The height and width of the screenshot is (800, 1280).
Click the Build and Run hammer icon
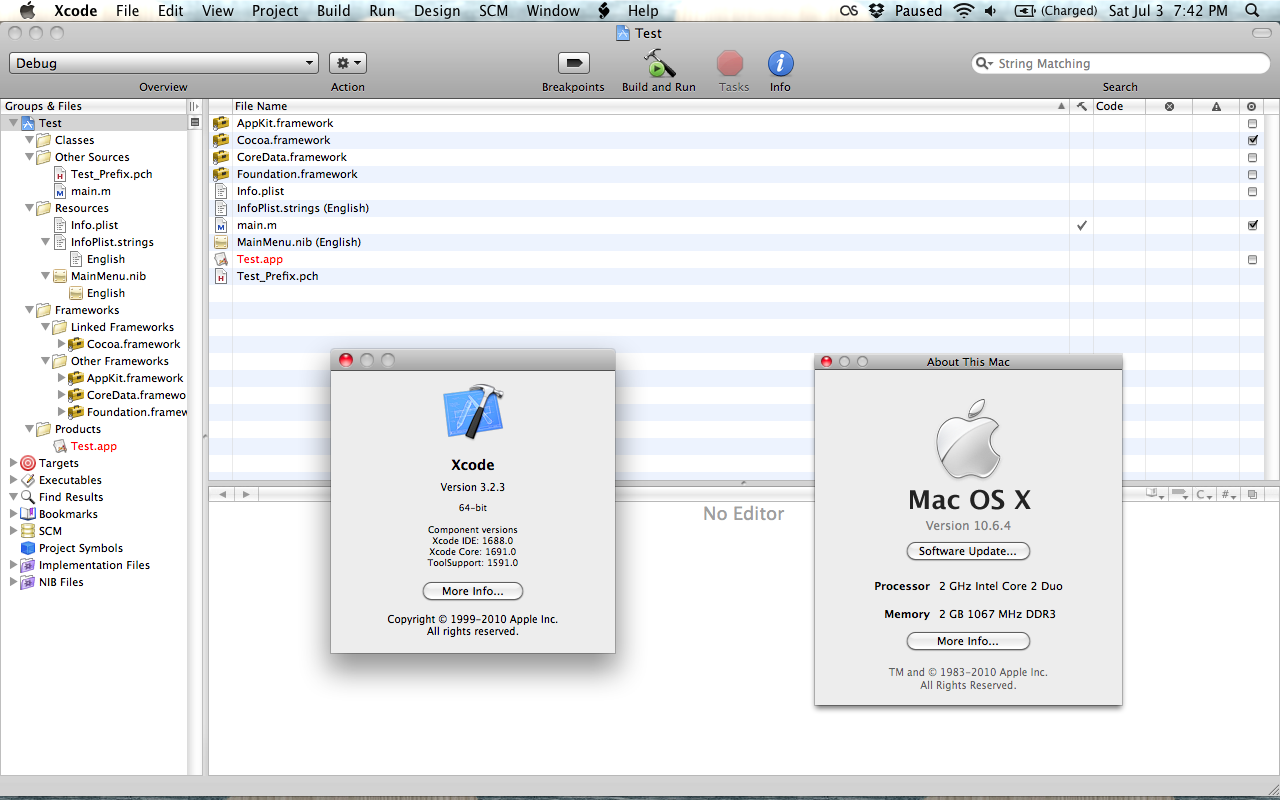pyautogui.click(x=658, y=63)
